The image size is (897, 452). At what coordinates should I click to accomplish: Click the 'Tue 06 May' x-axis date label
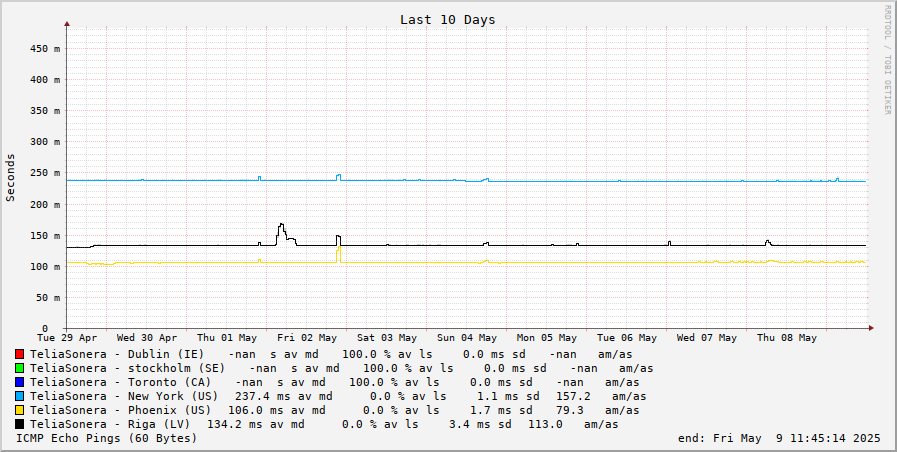tap(626, 338)
